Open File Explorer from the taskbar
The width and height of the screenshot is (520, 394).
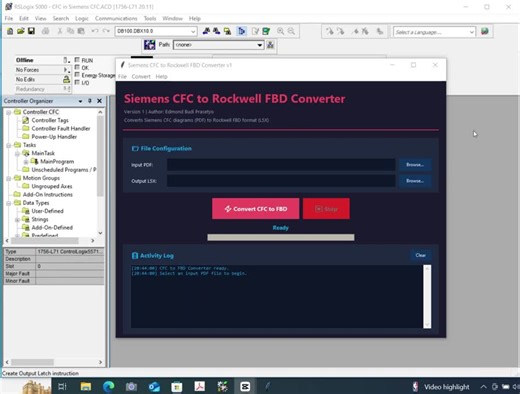coord(86,387)
